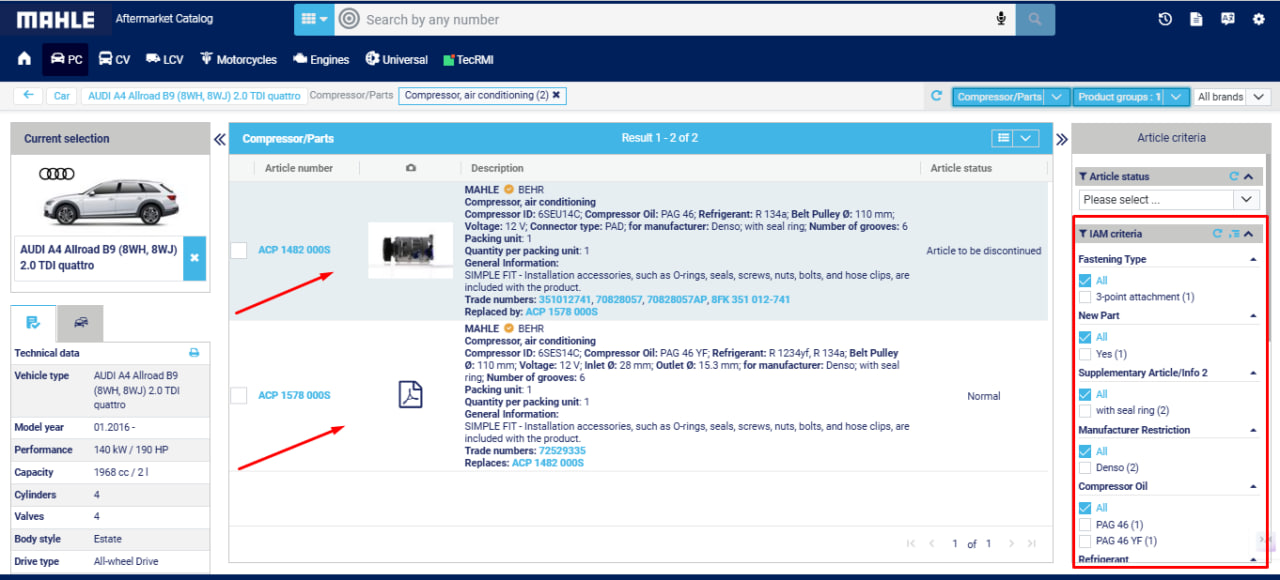Go to the next results page
This screenshot has width=1280, height=580.
1011,544
